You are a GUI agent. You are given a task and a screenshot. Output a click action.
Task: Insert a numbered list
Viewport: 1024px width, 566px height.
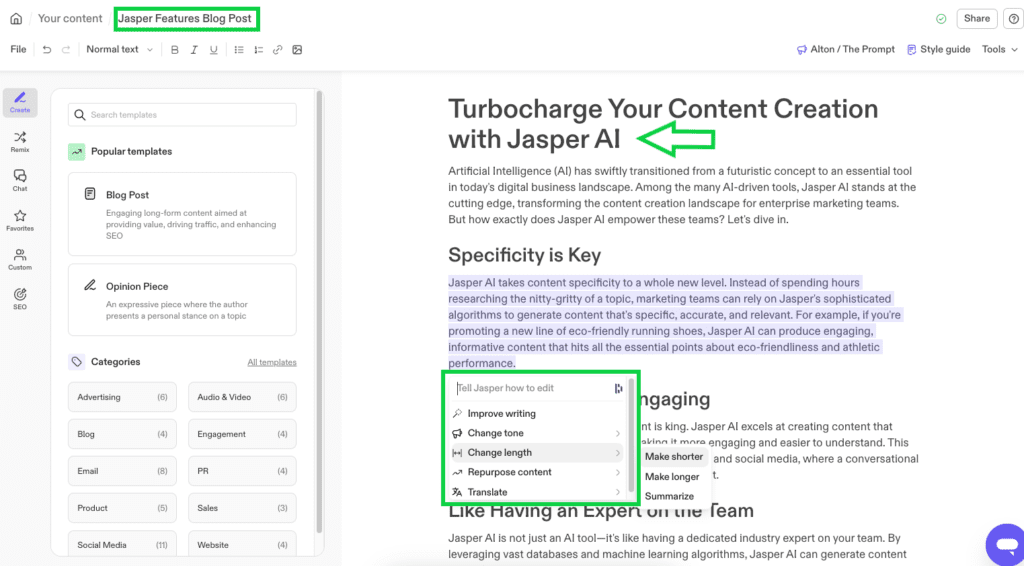pos(259,50)
